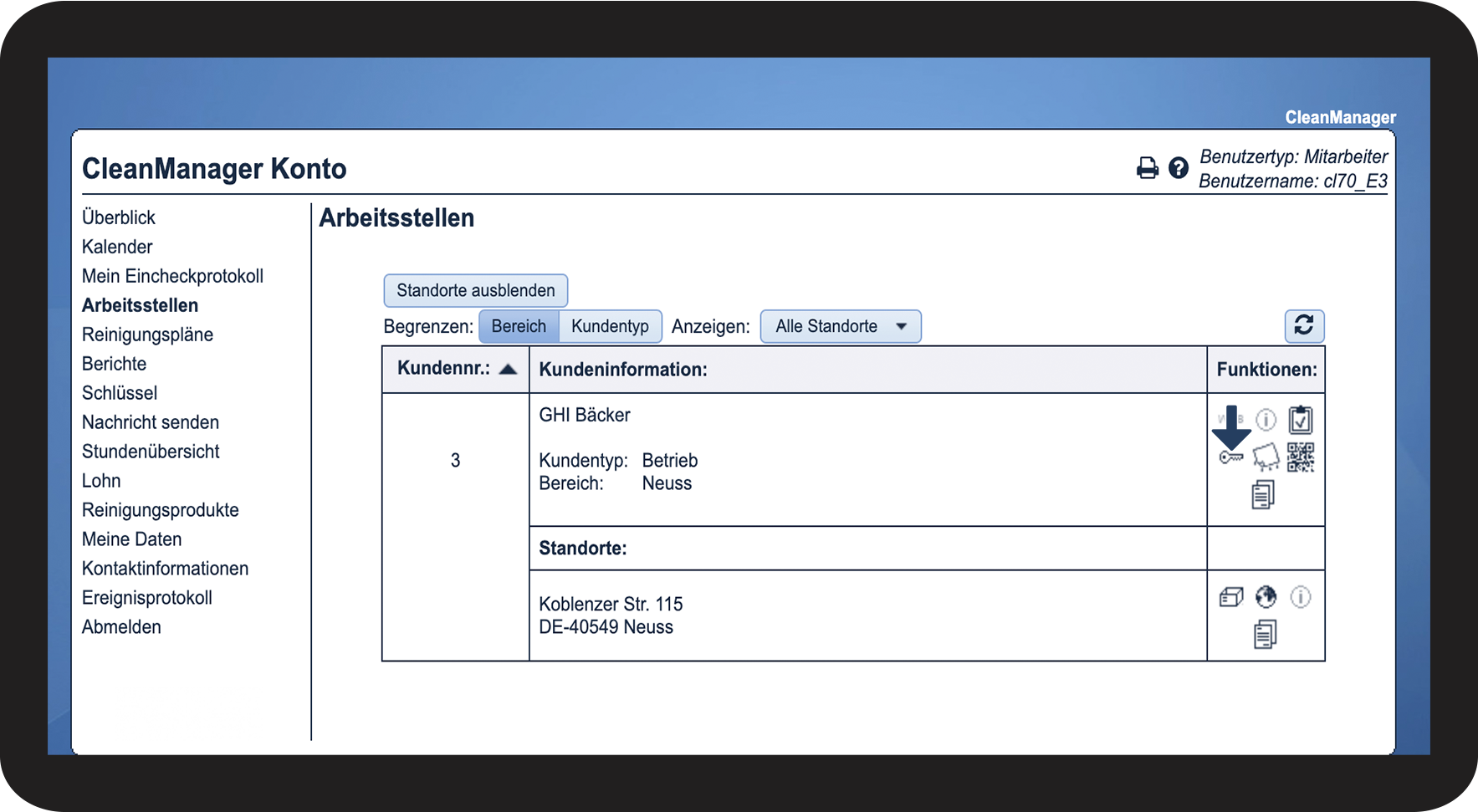Click the text DE-40549 Neuss

pyautogui.click(x=606, y=627)
